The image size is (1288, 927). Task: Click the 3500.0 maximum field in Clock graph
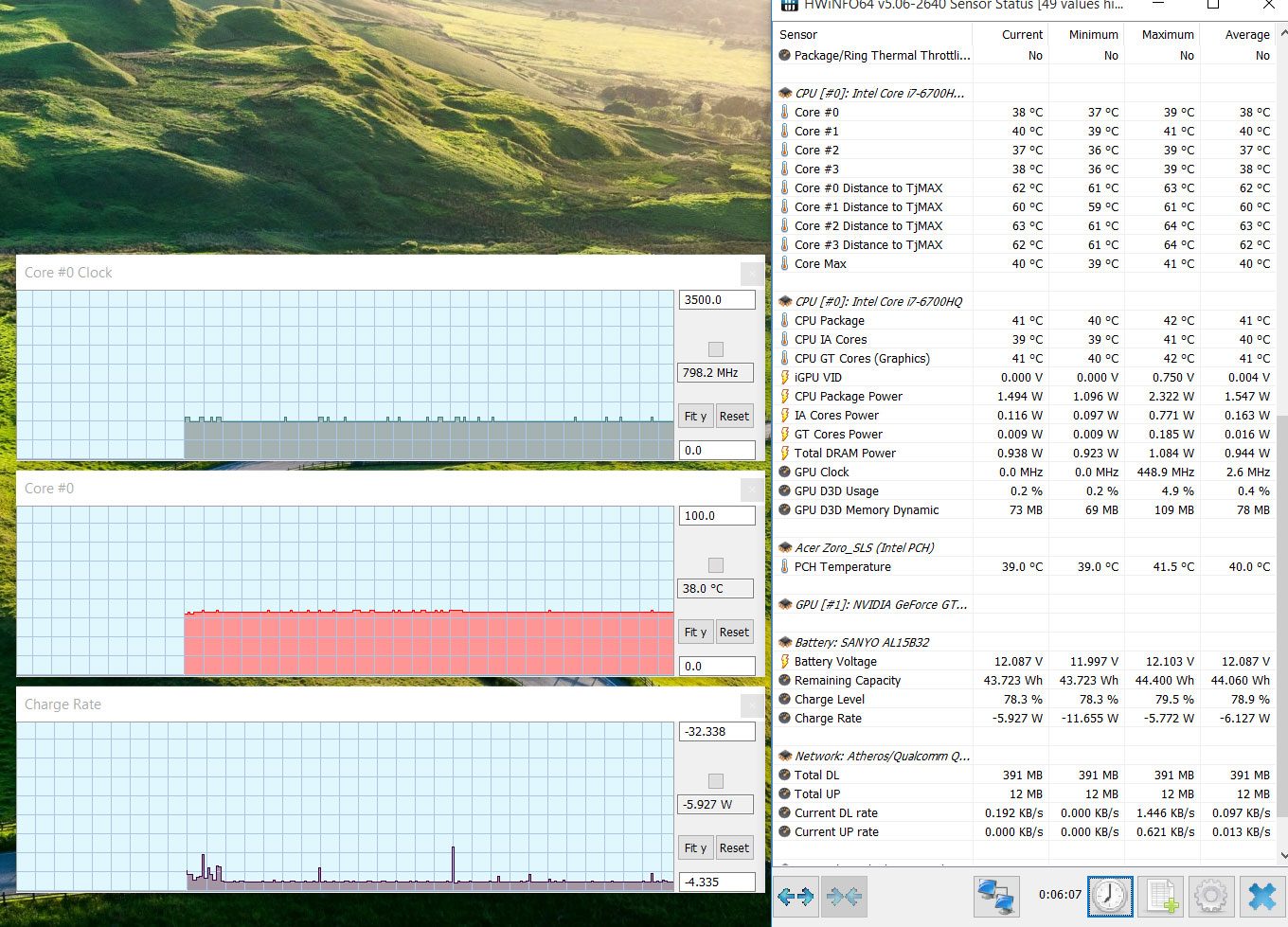[x=717, y=299]
